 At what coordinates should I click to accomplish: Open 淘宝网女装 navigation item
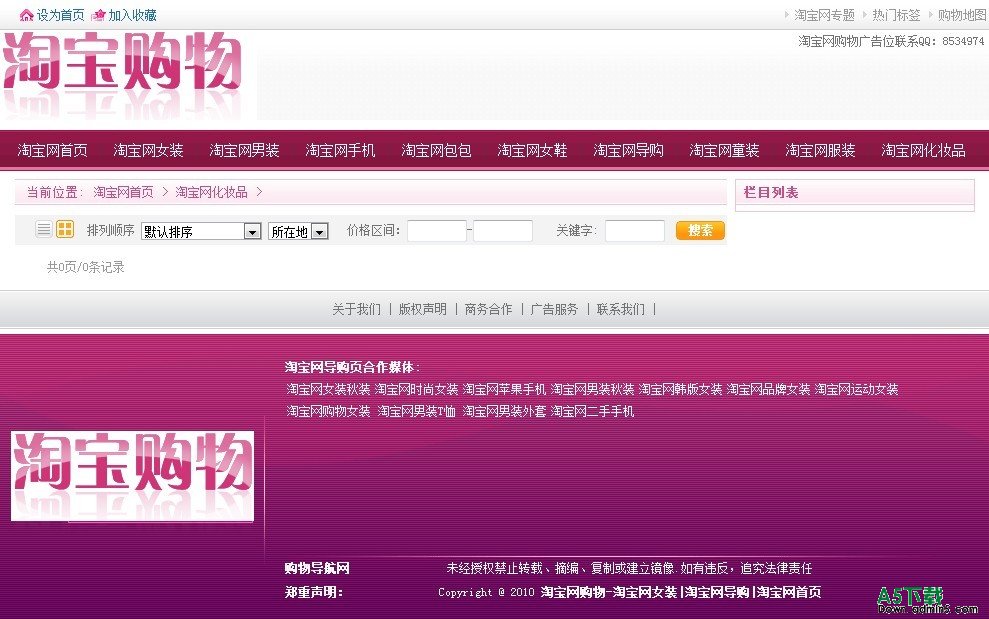coord(148,150)
